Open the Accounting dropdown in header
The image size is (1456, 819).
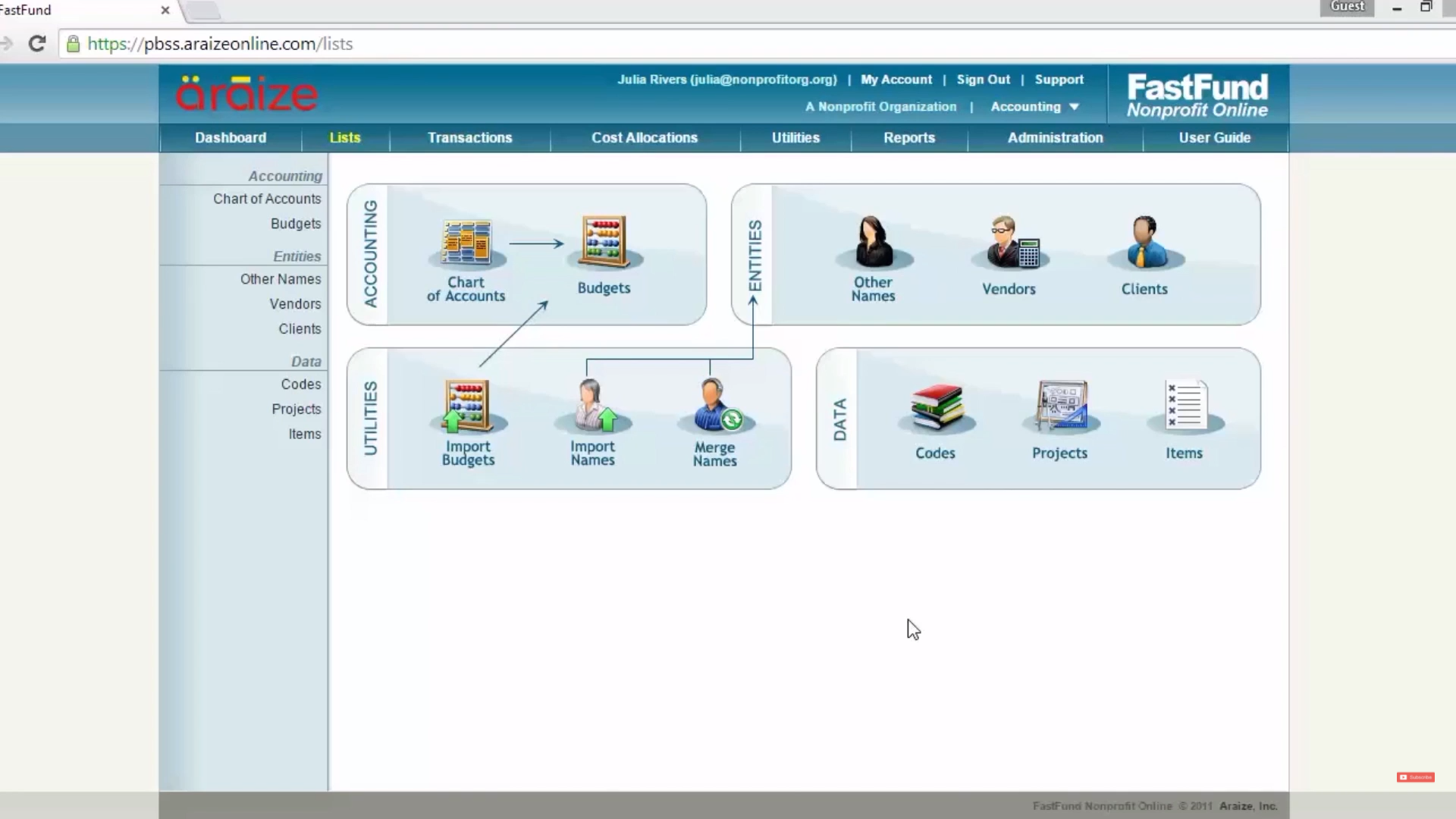click(x=1034, y=106)
